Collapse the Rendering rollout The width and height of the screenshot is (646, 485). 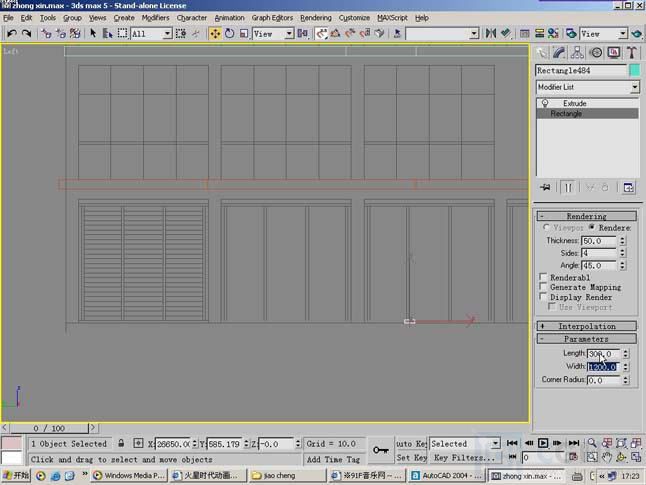(x=586, y=216)
